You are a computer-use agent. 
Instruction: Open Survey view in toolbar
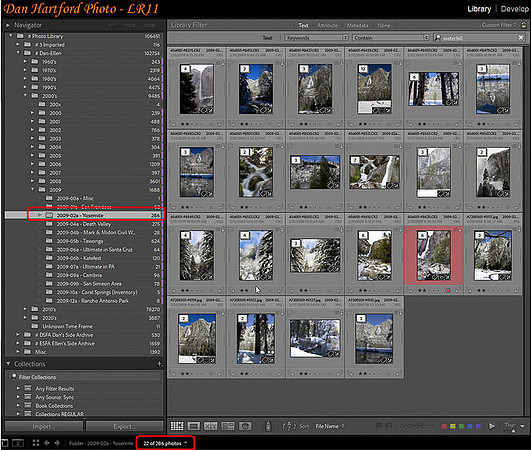tap(228, 426)
